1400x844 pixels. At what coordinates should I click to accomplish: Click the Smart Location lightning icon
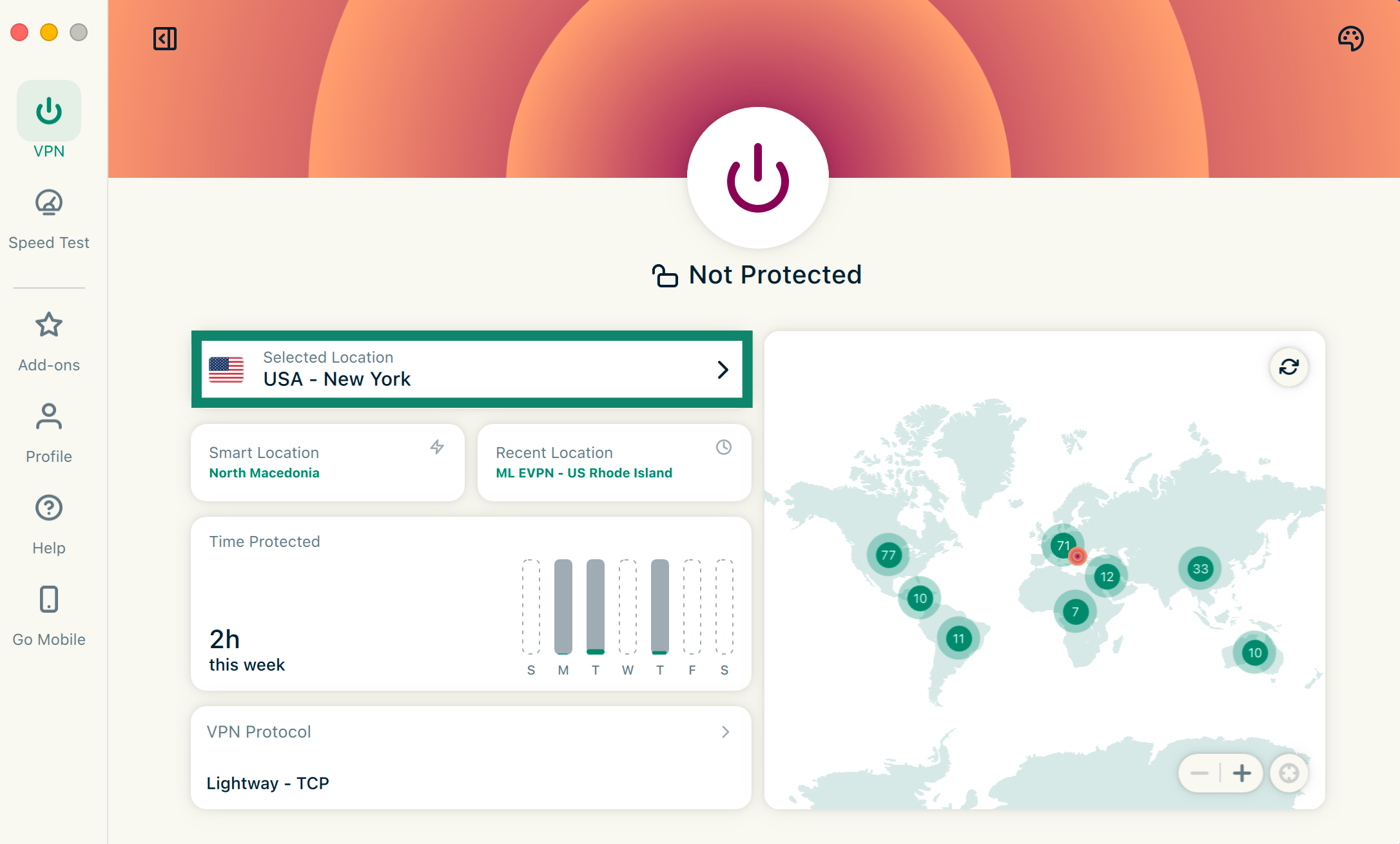pyautogui.click(x=437, y=447)
